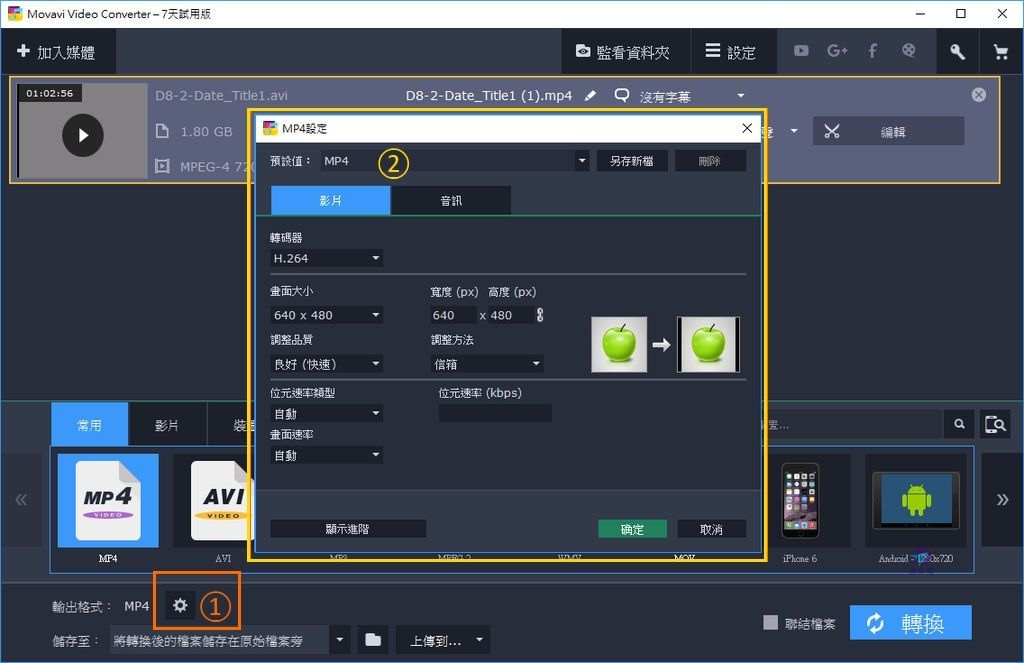
Task: Toggle the aspect ratio lock icon
Action: point(540,315)
